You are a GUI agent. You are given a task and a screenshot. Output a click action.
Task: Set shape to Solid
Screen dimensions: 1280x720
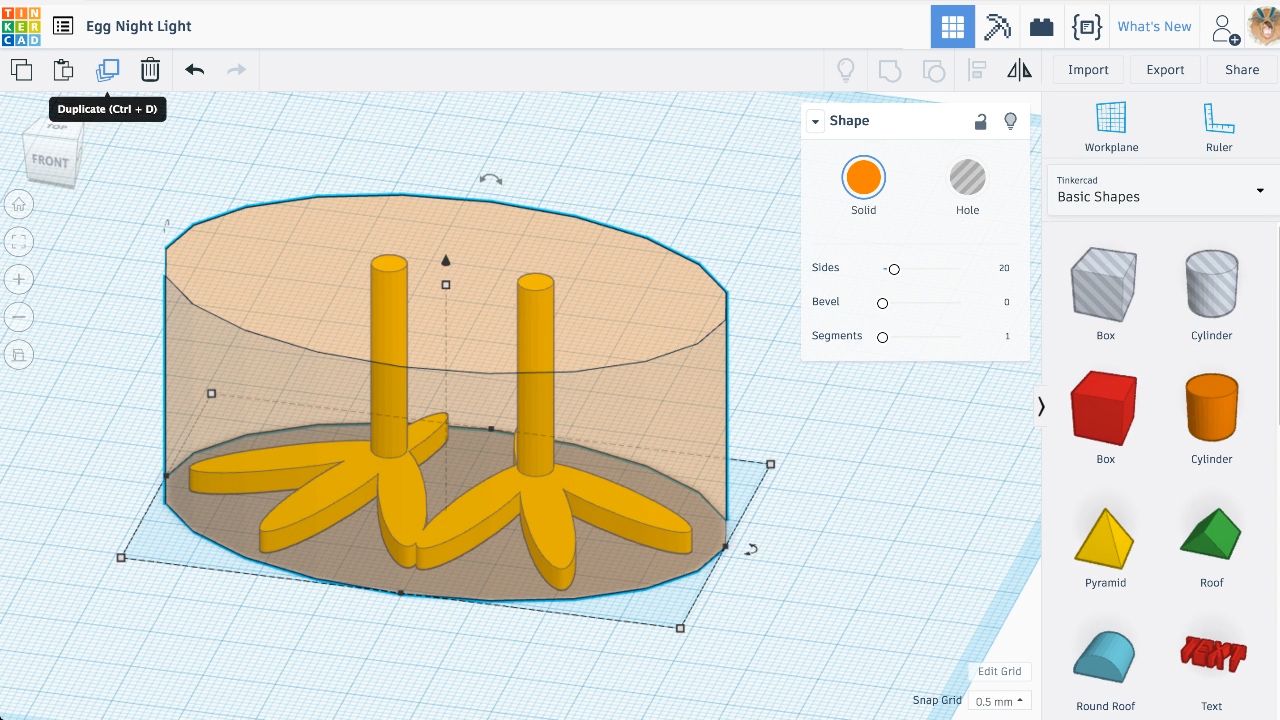point(863,178)
